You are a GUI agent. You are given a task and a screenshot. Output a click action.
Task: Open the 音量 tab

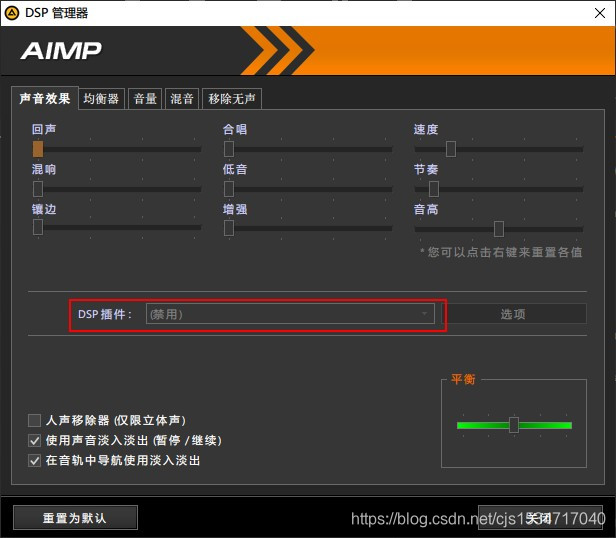pyautogui.click(x=145, y=99)
